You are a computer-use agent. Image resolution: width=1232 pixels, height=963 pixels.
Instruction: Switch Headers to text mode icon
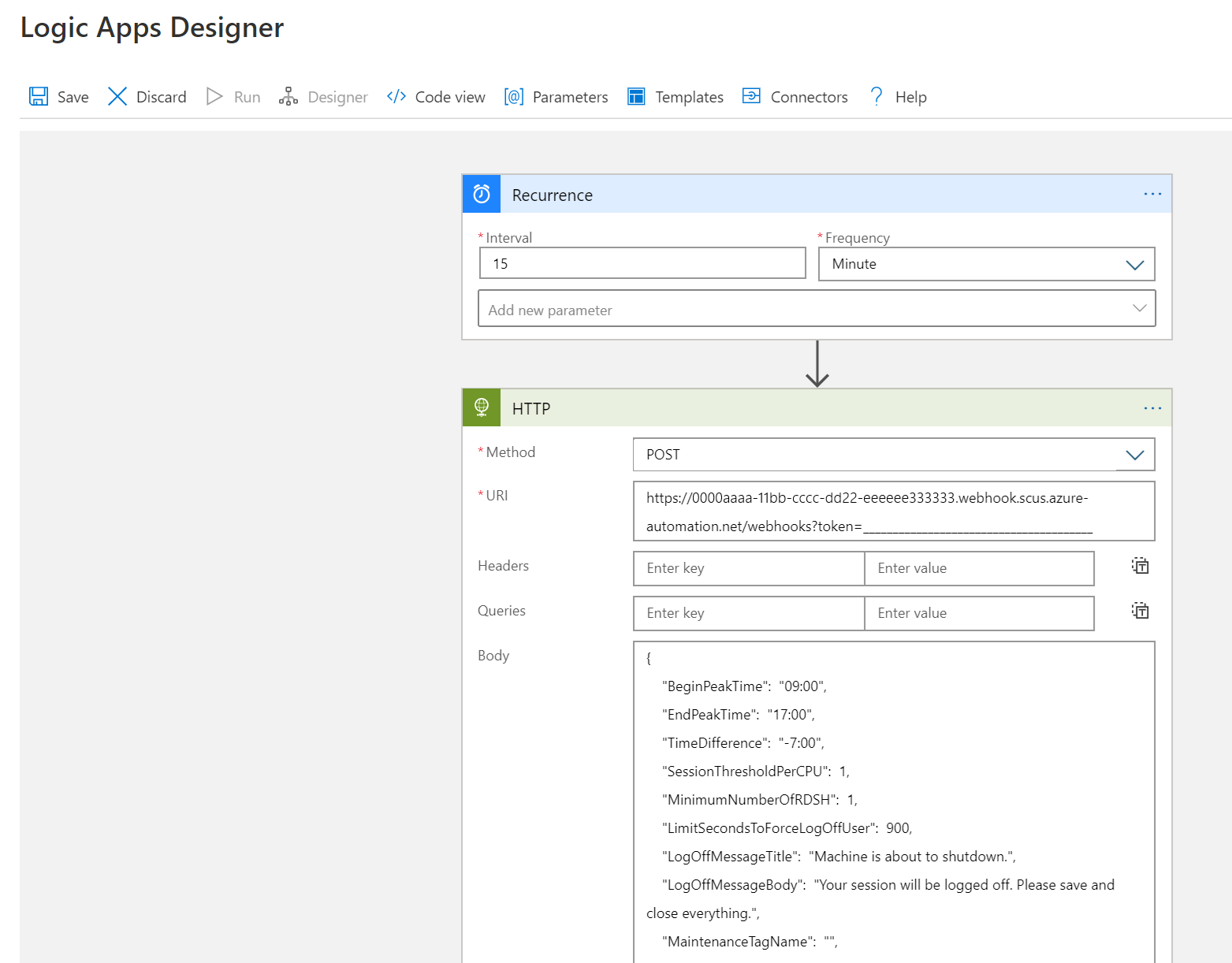coord(1140,566)
